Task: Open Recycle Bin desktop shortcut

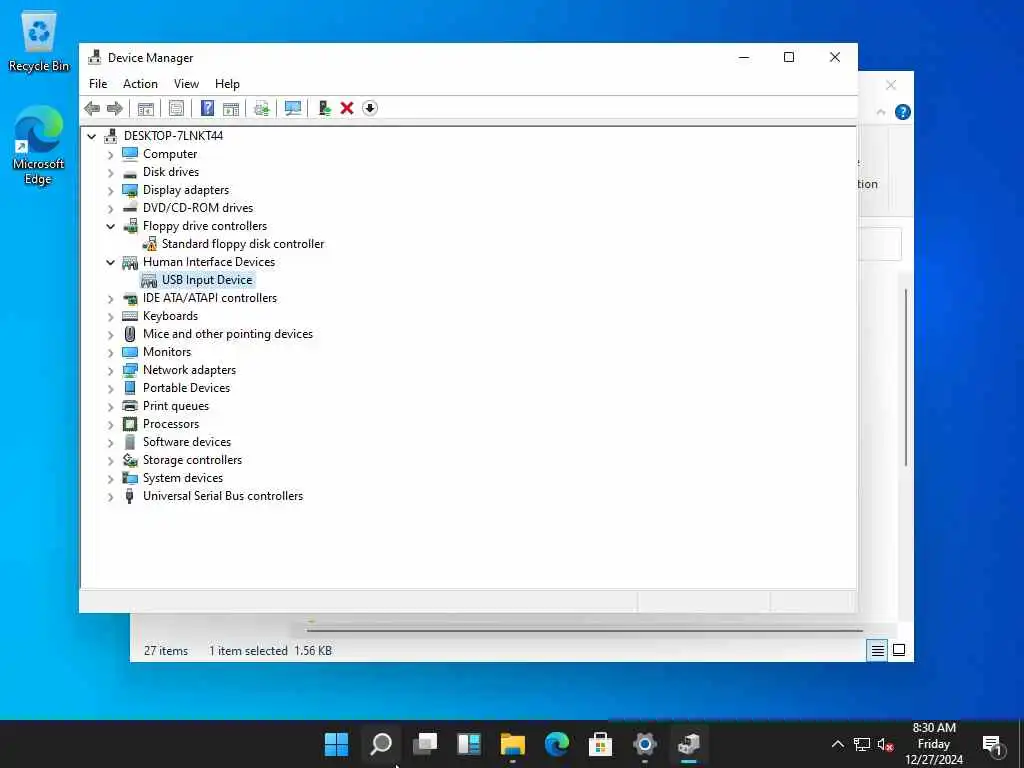Action: [x=39, y=42]
